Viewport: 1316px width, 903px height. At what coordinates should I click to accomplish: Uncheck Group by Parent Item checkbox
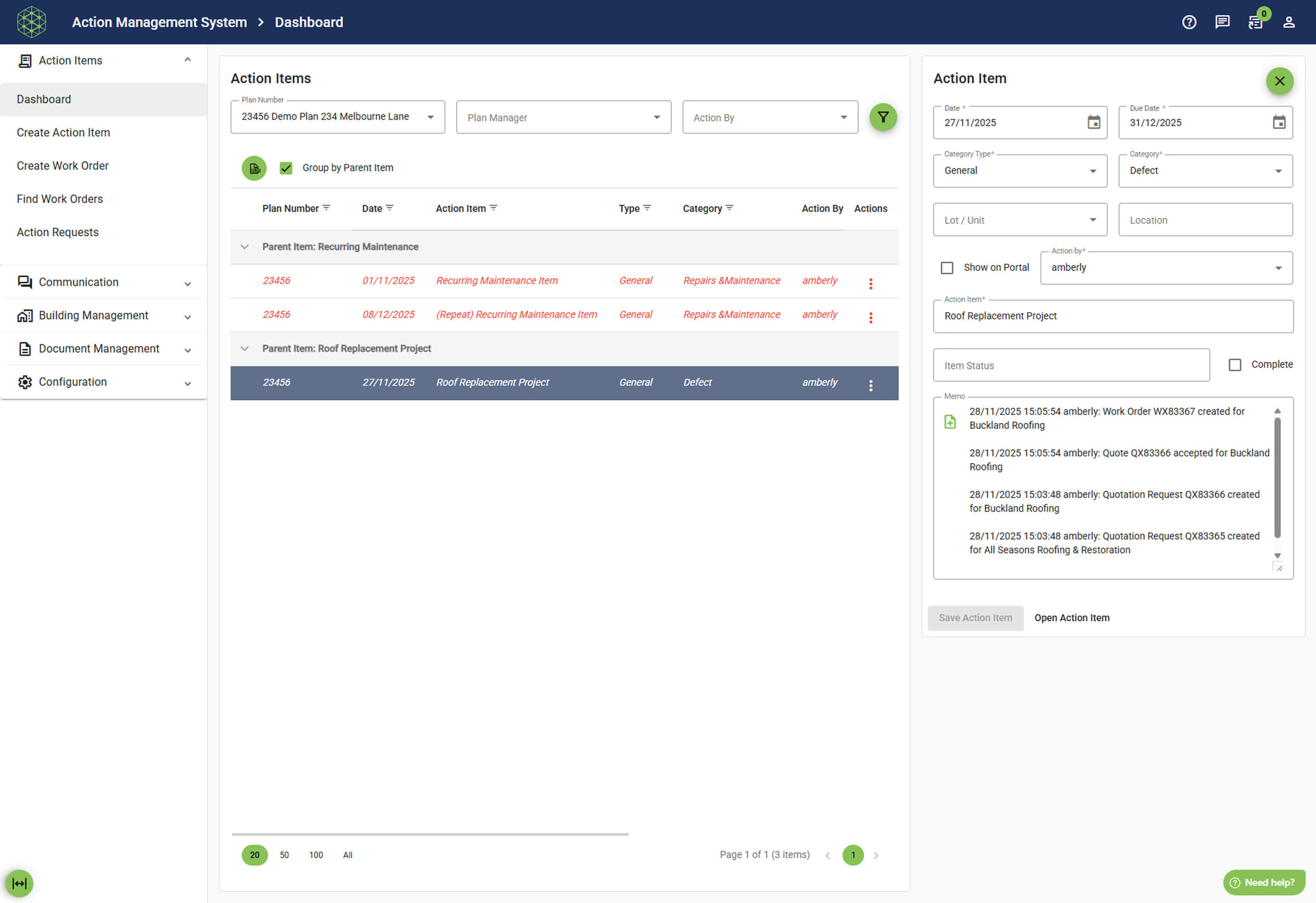click(x=286, y=168)
